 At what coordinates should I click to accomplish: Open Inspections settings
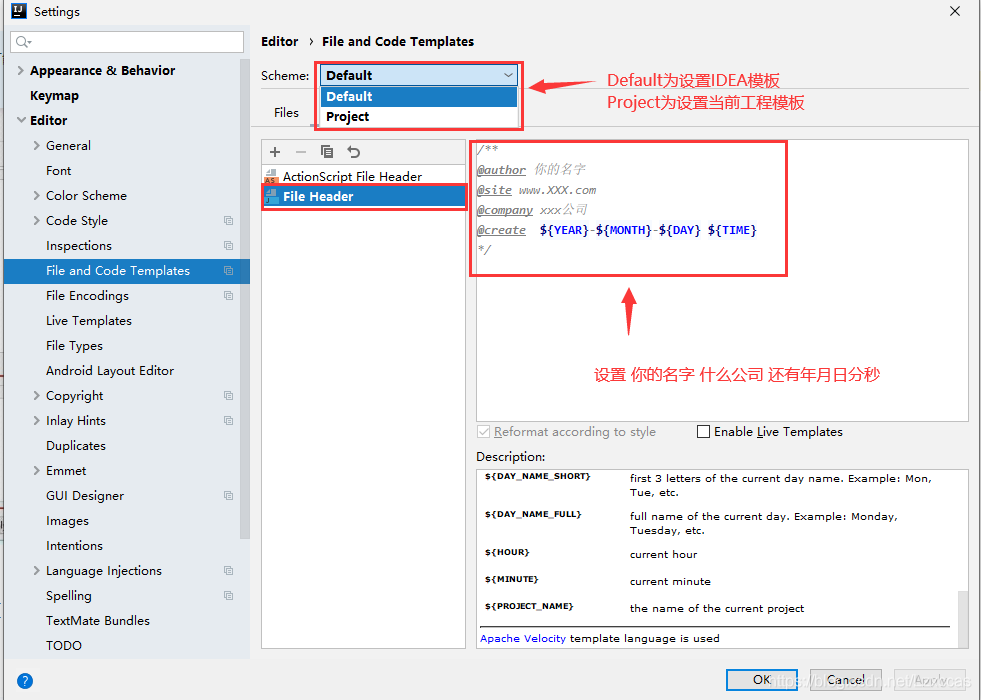(79, 245)
